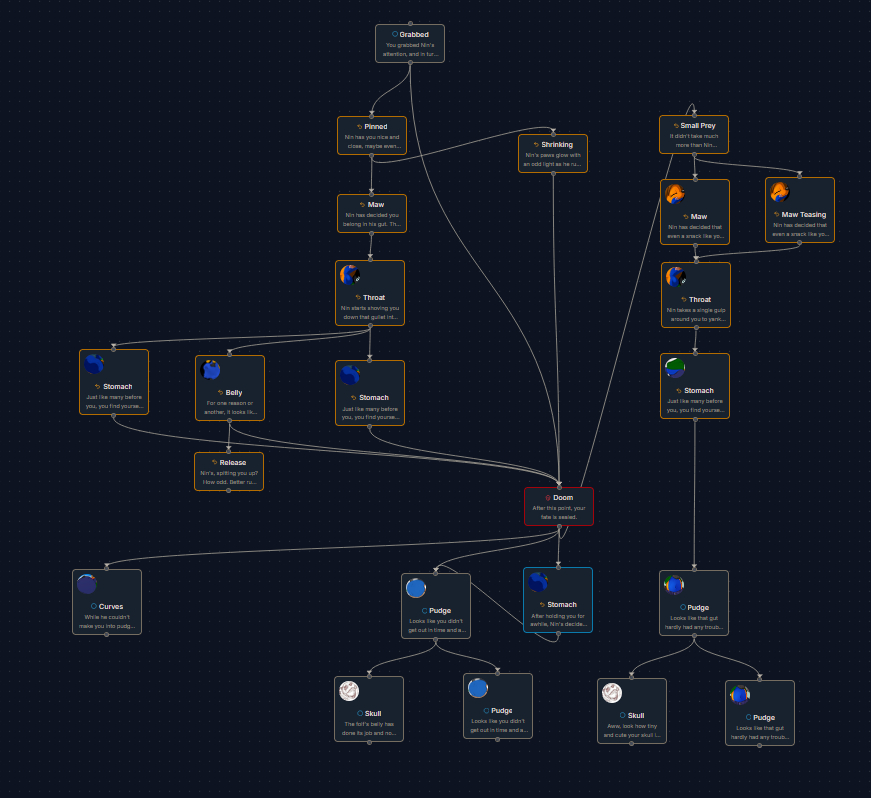Click avatar icon in blue-bordered Stomach node
This screenshot has height=798, width=871.
pos(538,582)
